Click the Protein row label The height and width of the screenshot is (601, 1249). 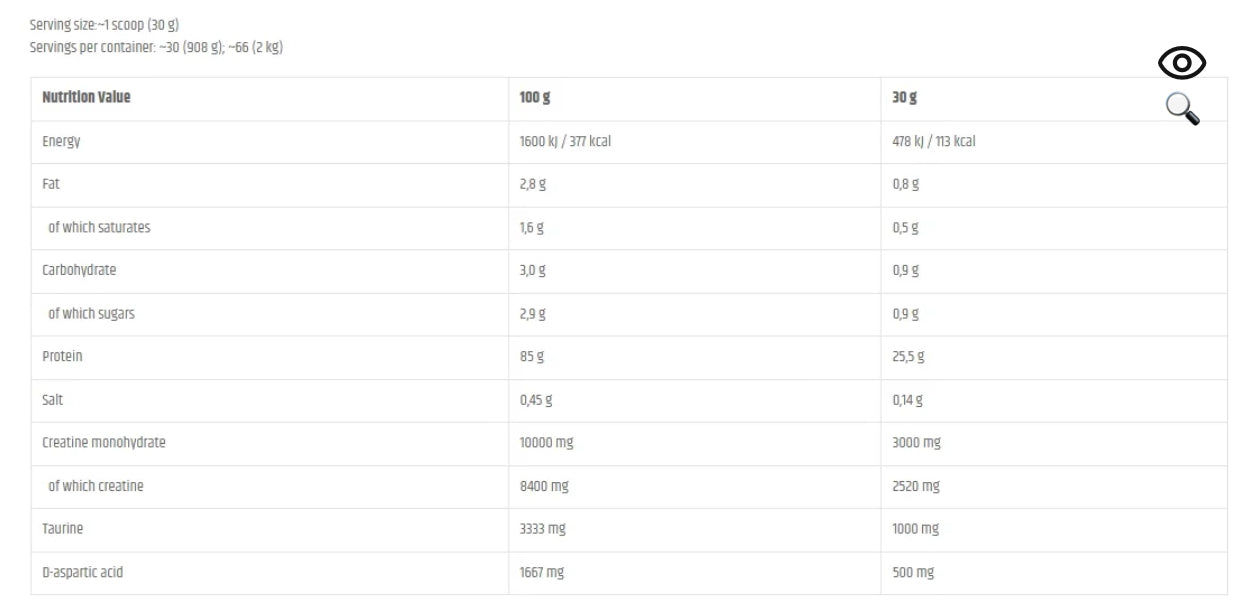[x=62, y=357]
